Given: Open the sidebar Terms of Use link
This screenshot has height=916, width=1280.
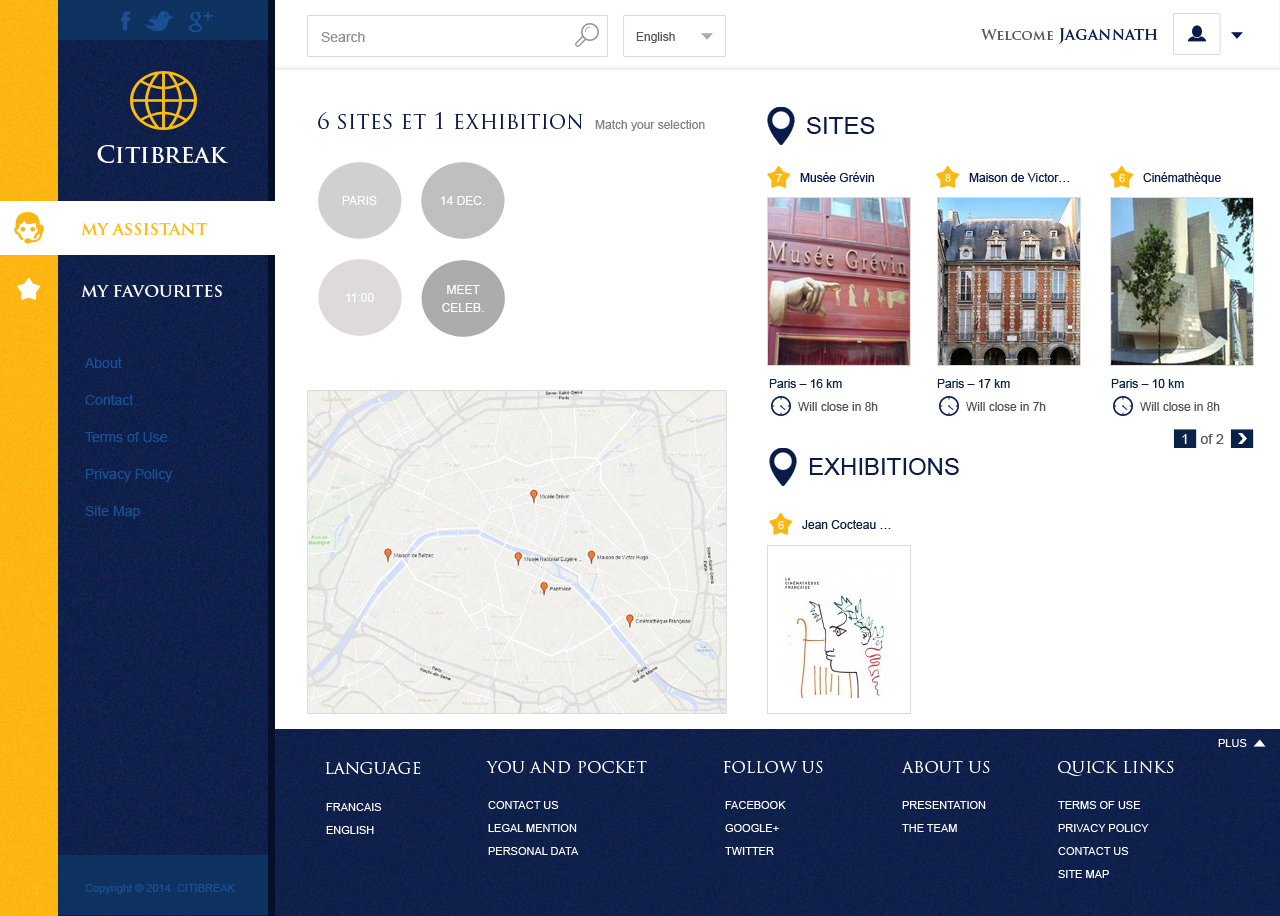Looking at the screenshot, I should point(126,437).
